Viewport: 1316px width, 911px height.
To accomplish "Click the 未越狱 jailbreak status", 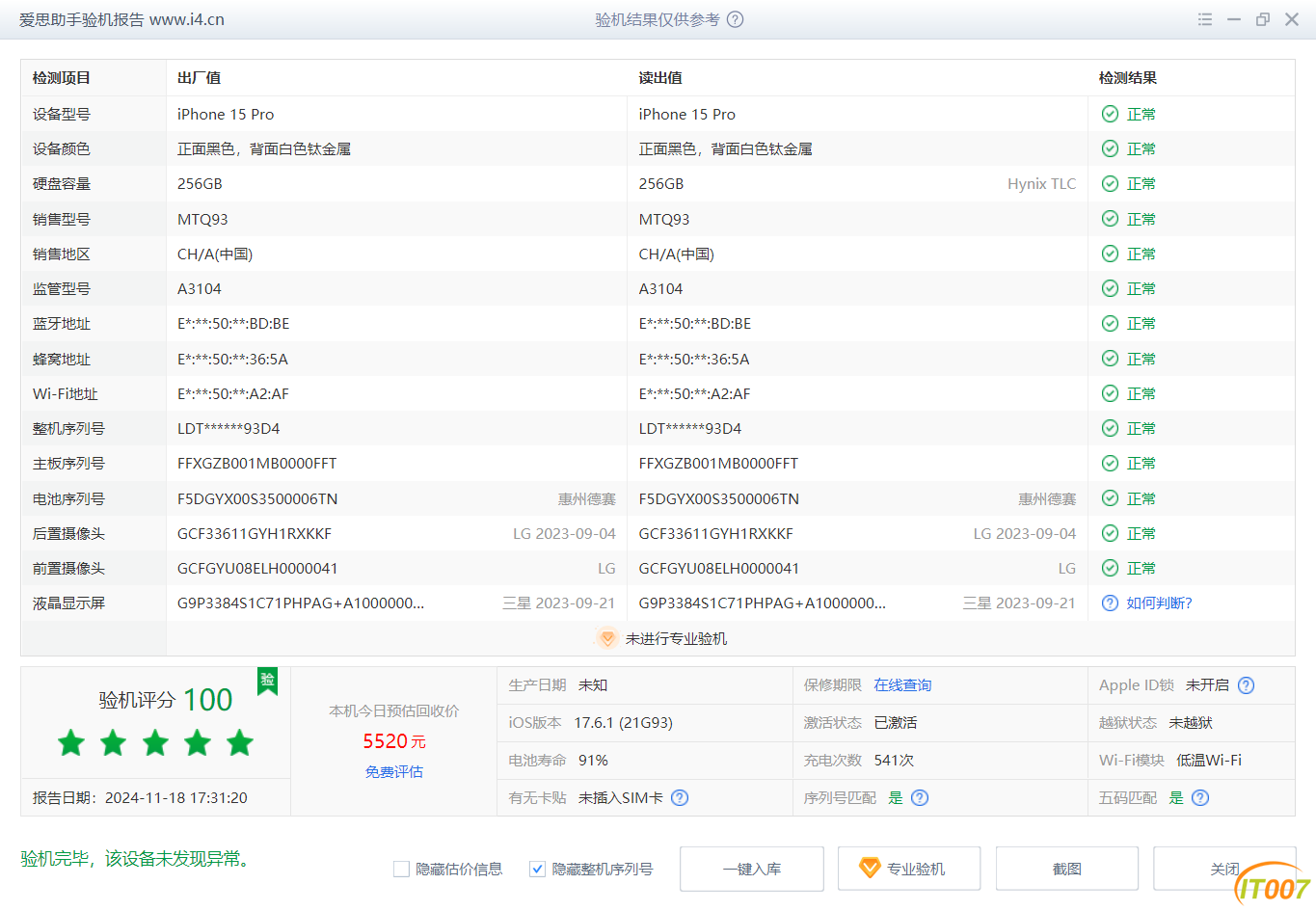I will coord(1191,722).
